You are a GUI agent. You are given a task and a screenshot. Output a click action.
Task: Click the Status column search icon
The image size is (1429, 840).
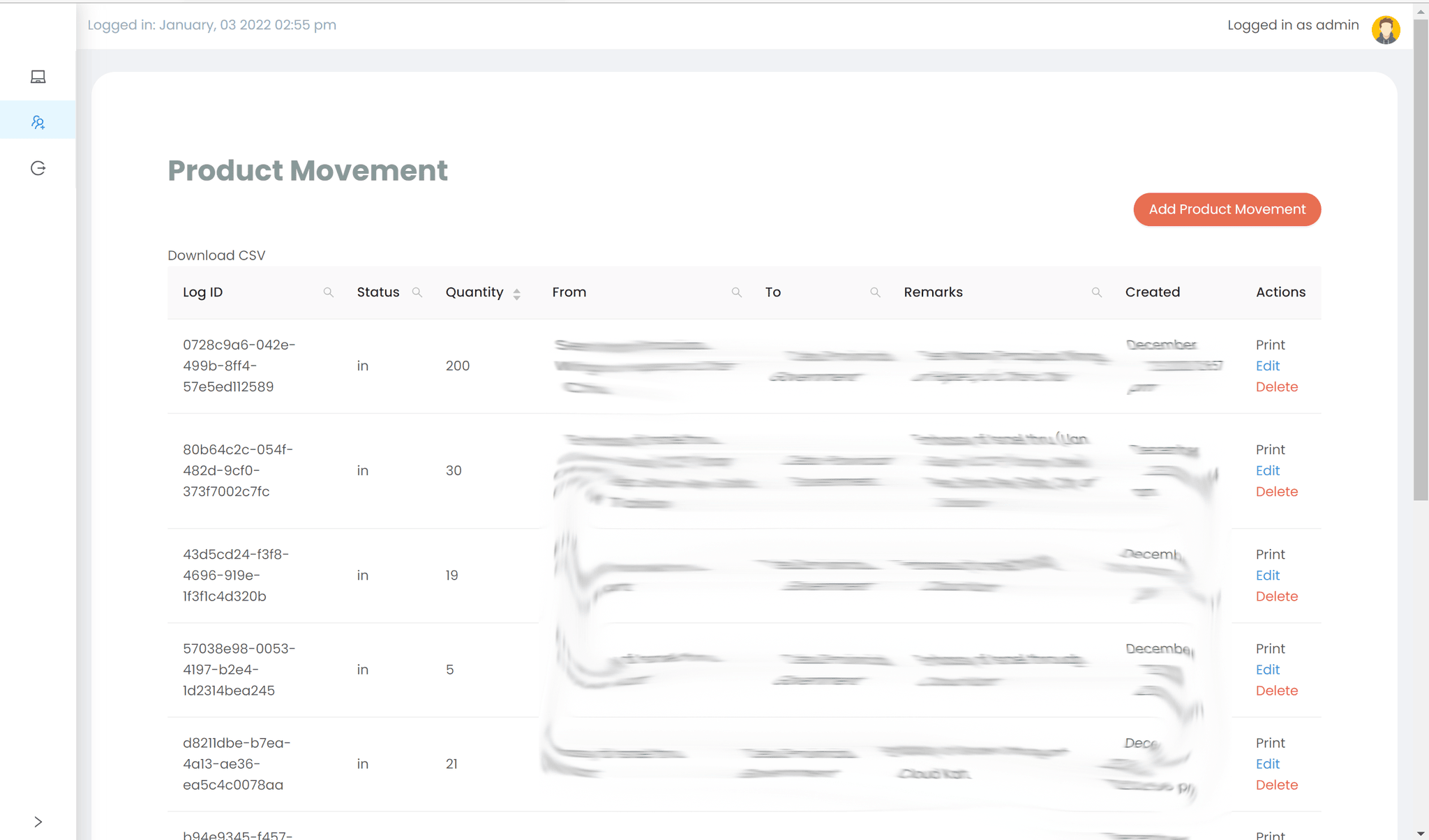click(x=417, y=292)
